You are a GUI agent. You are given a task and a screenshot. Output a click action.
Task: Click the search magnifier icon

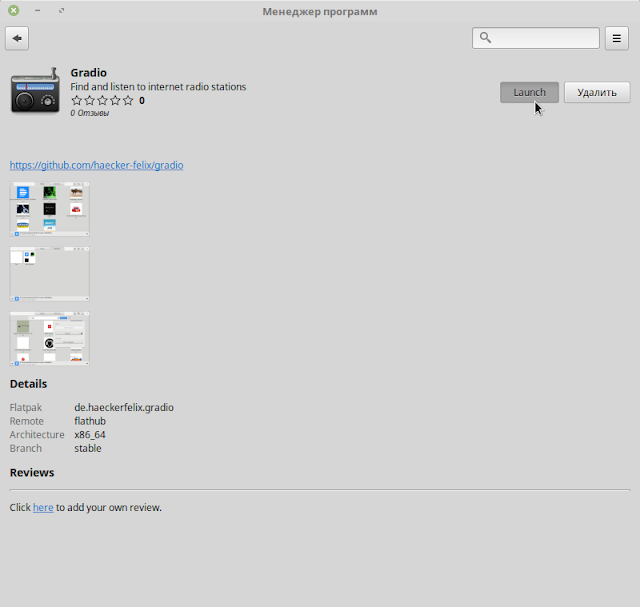(485, 38)
